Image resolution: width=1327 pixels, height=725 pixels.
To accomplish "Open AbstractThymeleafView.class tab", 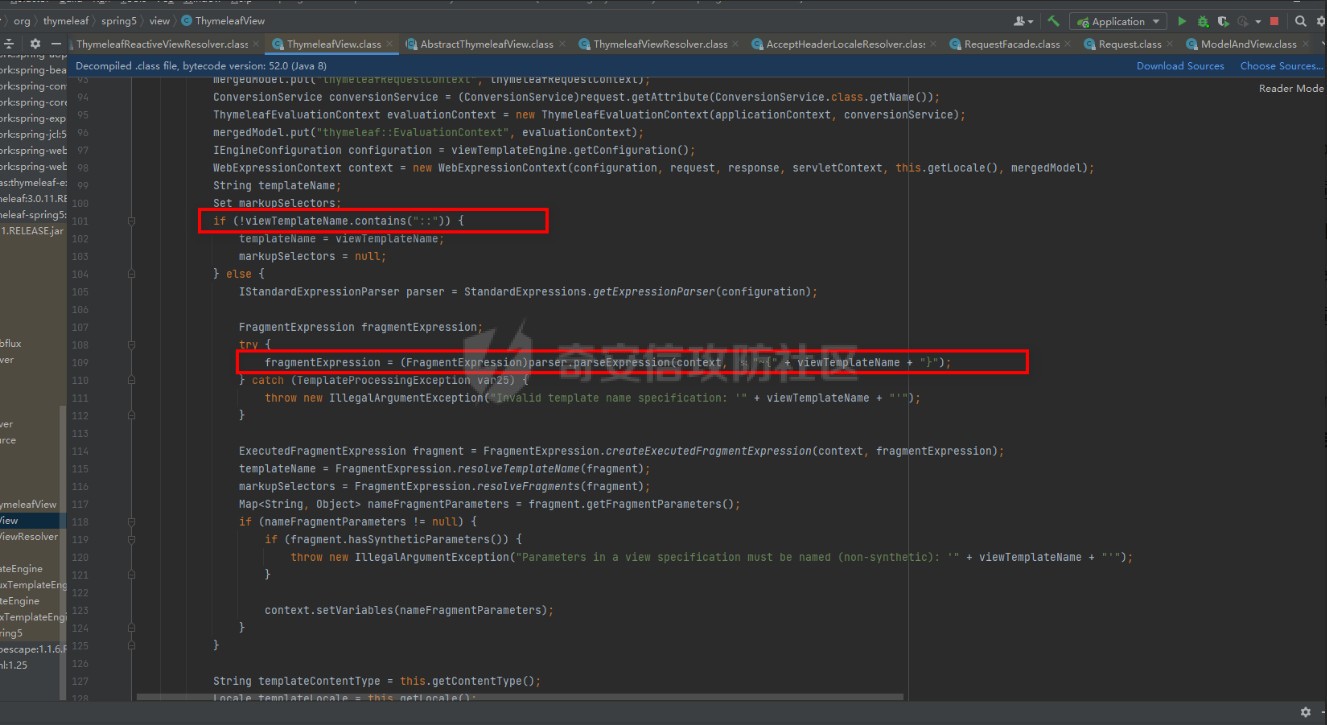I will pos(486,44).
